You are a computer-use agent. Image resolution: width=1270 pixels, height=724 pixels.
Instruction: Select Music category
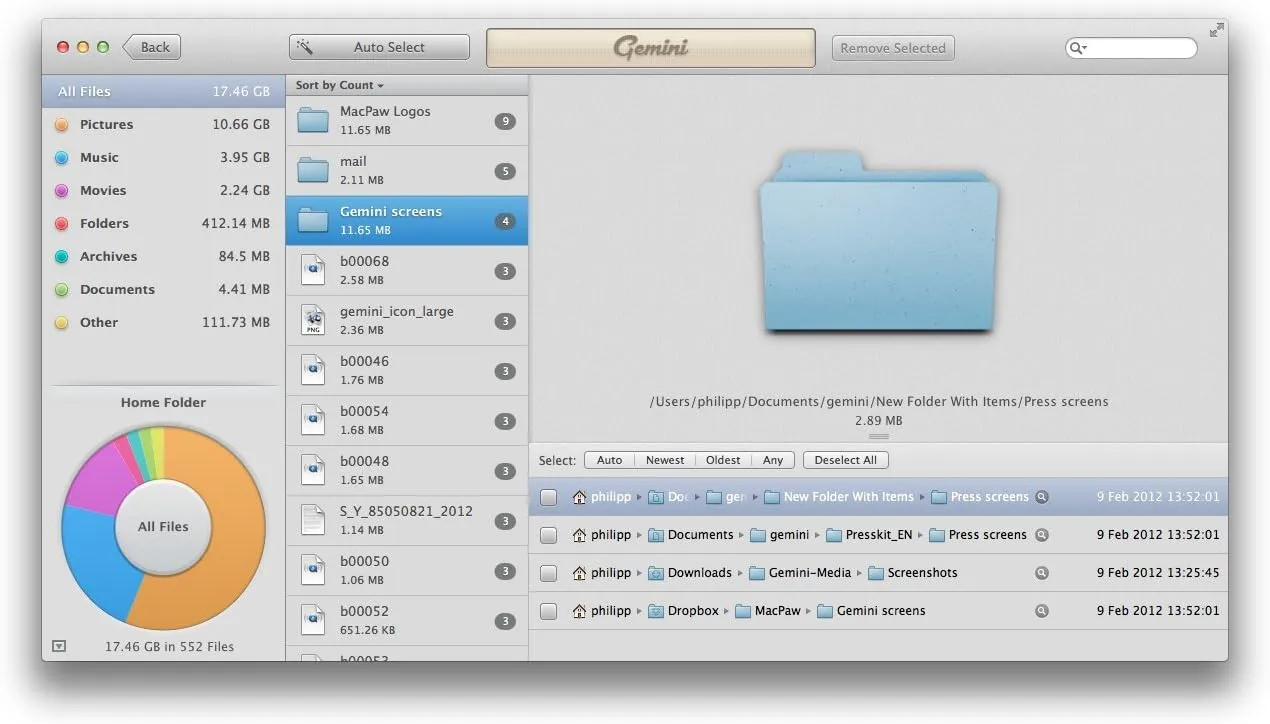[x=163, y=157]
